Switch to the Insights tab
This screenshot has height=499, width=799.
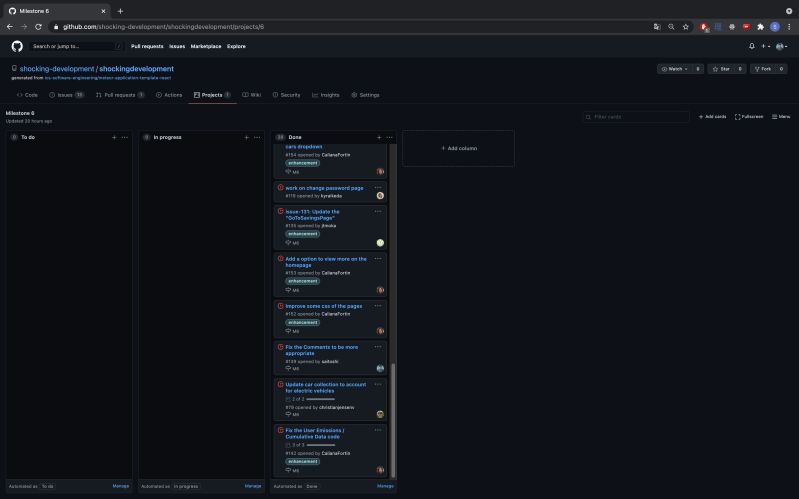click(326, 95)
